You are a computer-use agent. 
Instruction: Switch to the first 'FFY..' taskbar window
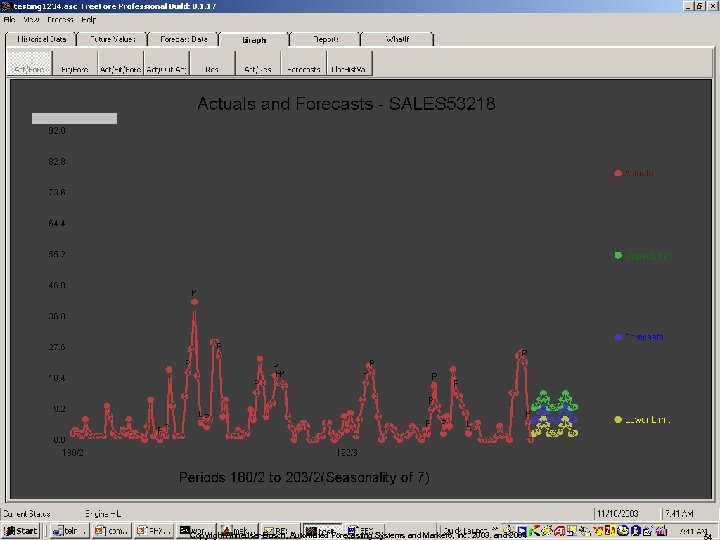click(154, 531)
